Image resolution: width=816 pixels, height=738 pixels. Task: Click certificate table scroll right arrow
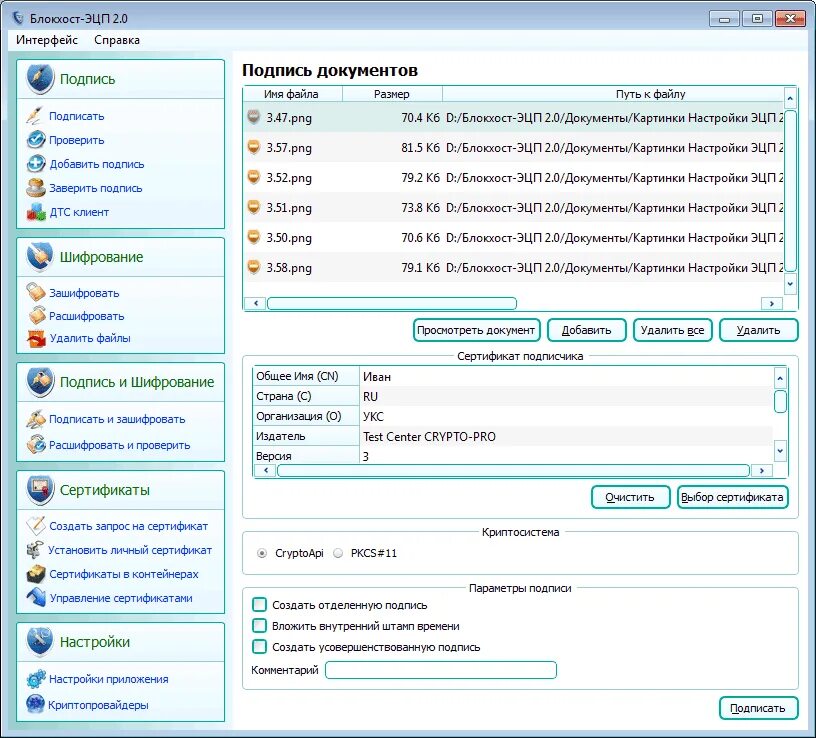click(762, 470)
